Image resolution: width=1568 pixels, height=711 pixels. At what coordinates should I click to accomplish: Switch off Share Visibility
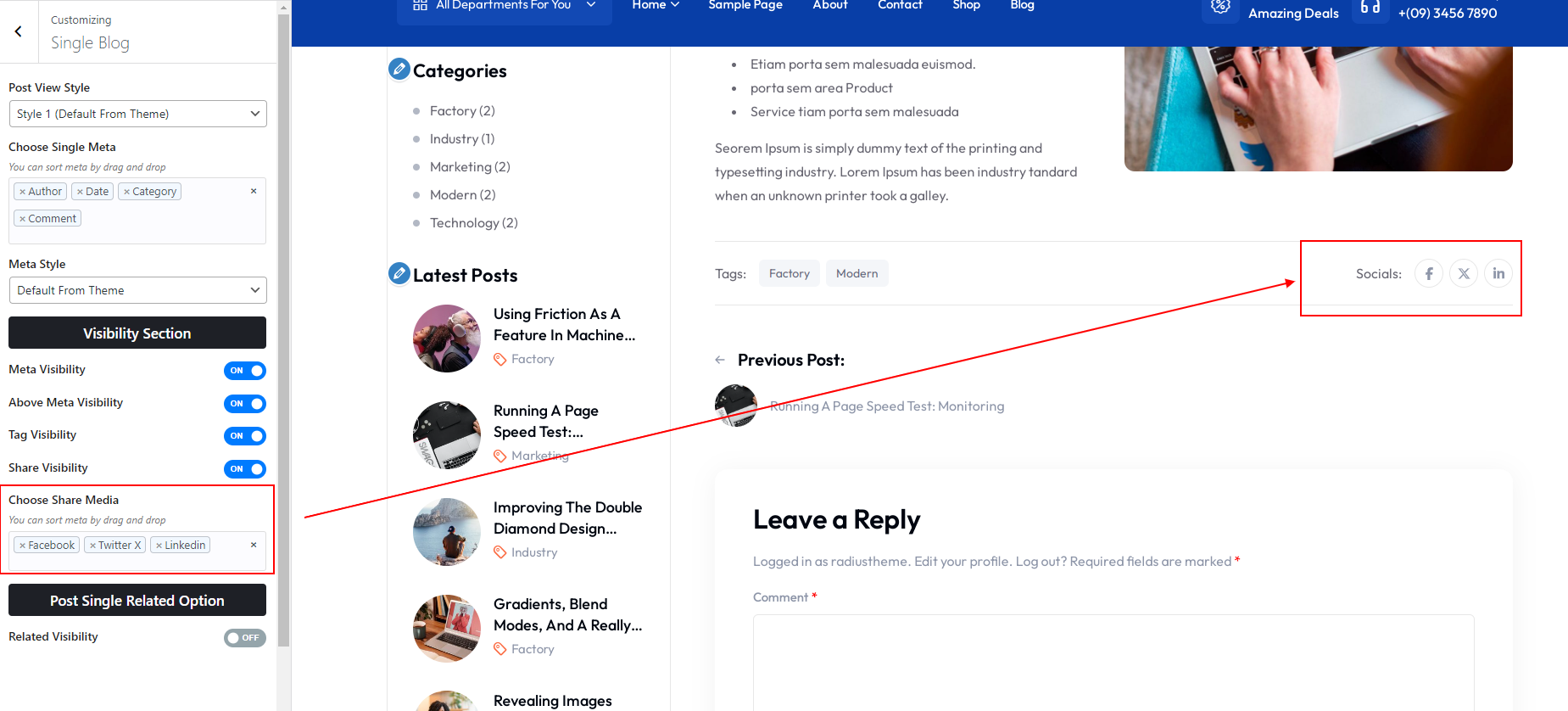245,469
